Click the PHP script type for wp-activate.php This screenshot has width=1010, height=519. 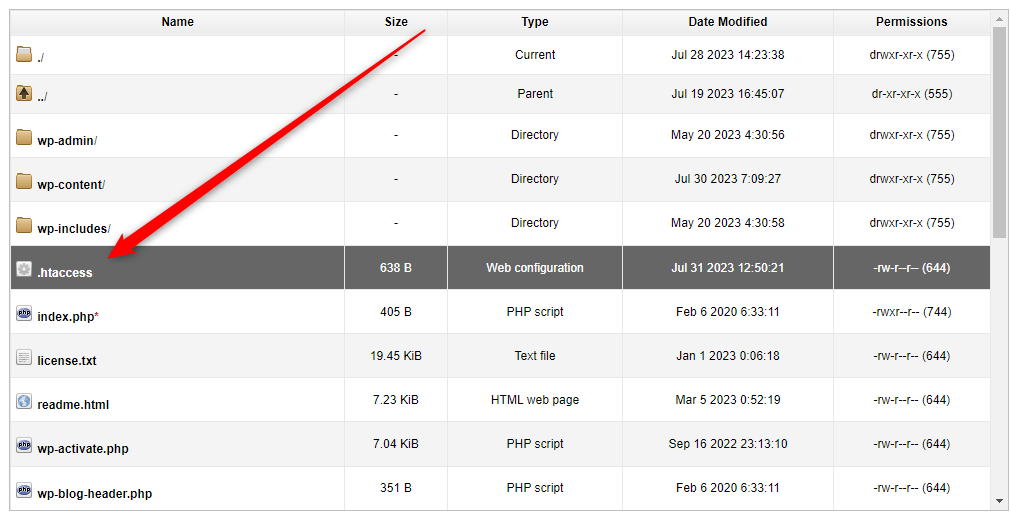point(535,444)
